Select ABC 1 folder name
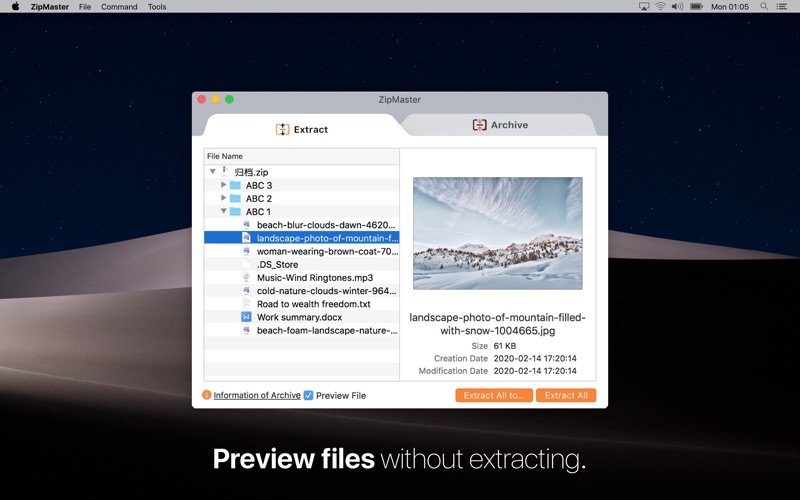The width and height of the screenshot is (800, 500). pos(258,212)
